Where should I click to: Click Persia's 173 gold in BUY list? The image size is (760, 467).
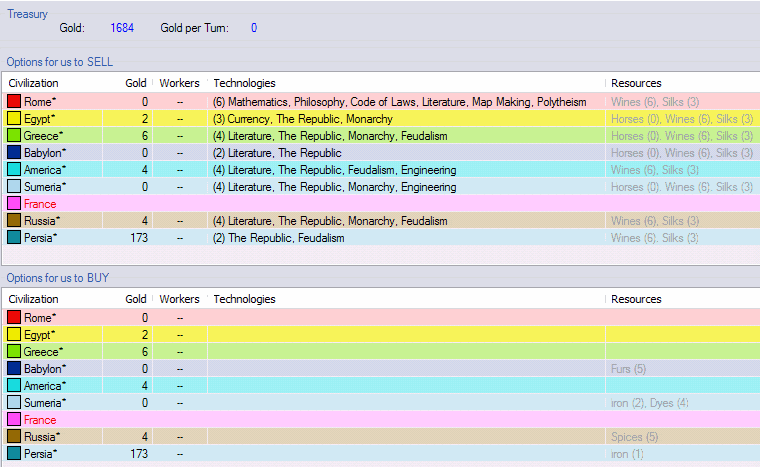coord(139,453)
